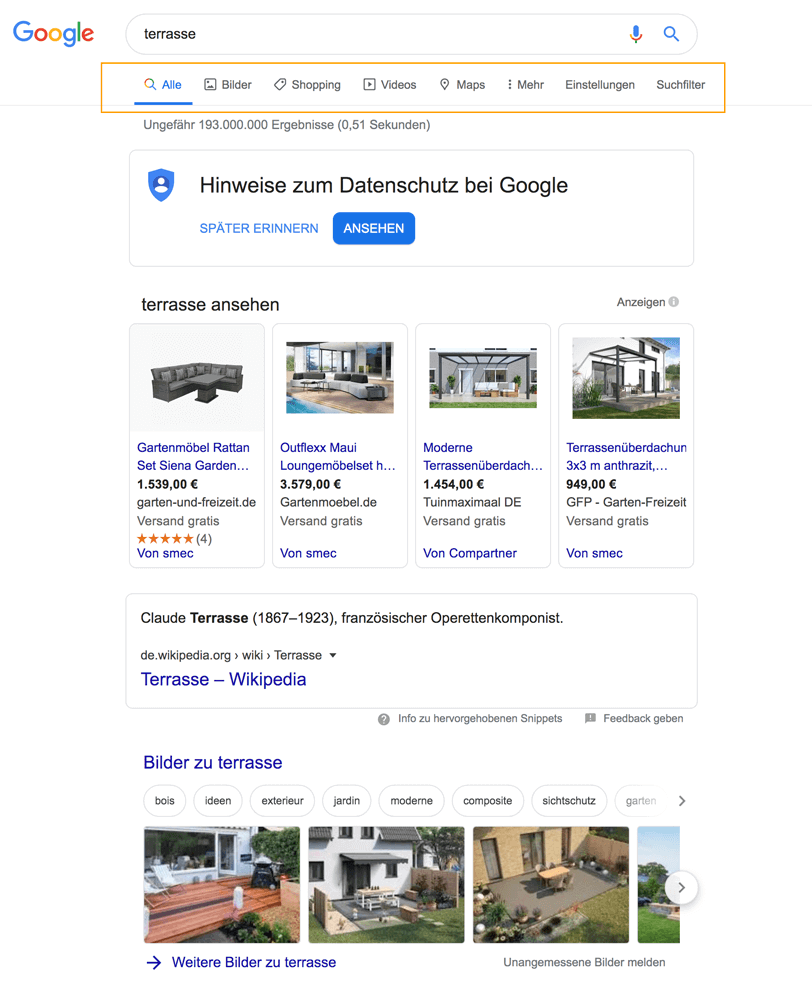Click the Maps pin icon
The height and width of the screenshot is (992, 812).
[x=442, y=84]
